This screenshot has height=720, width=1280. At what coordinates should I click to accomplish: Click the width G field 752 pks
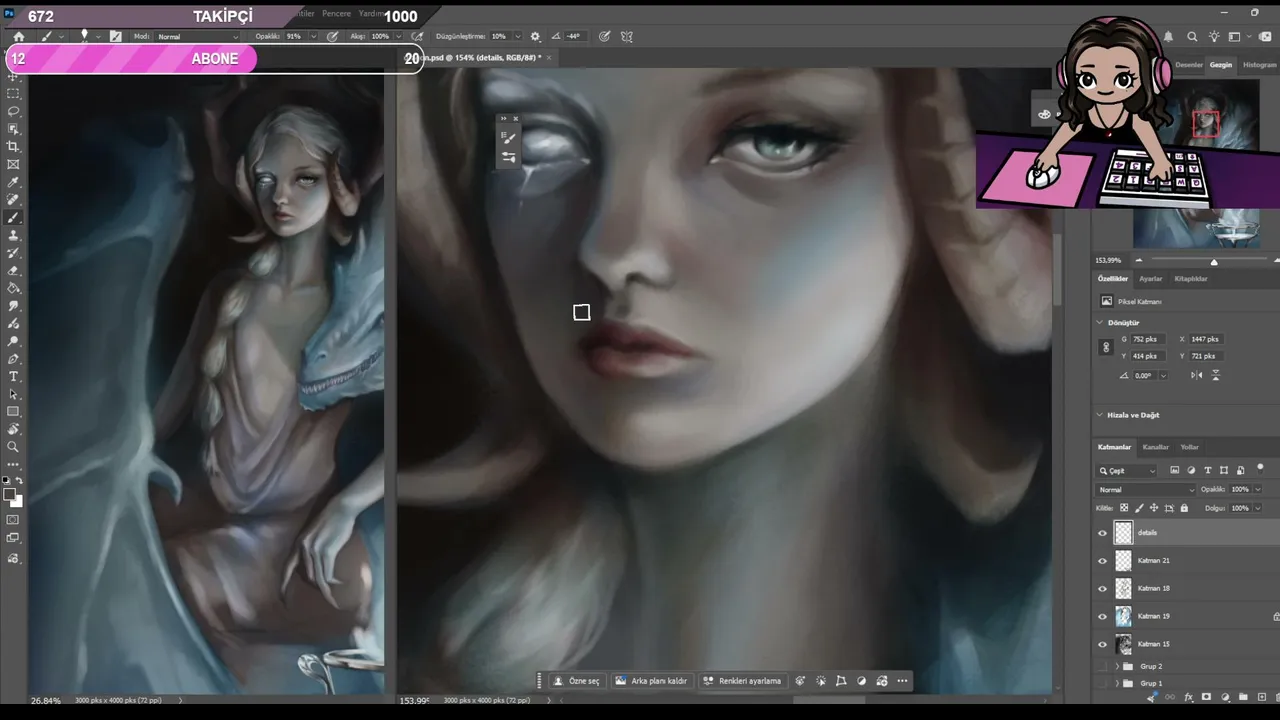(1148, 339)
